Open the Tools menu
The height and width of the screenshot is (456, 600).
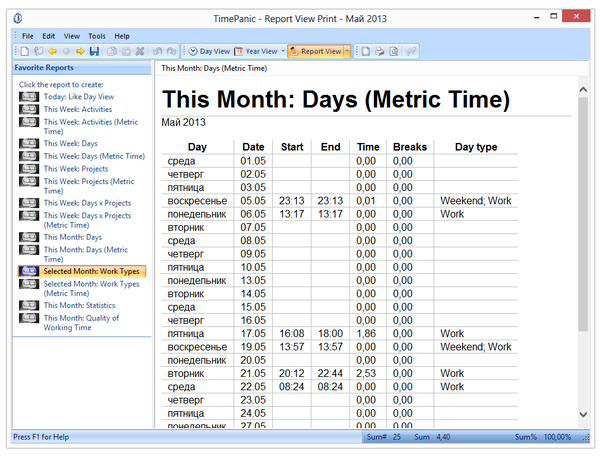(97, 36)
